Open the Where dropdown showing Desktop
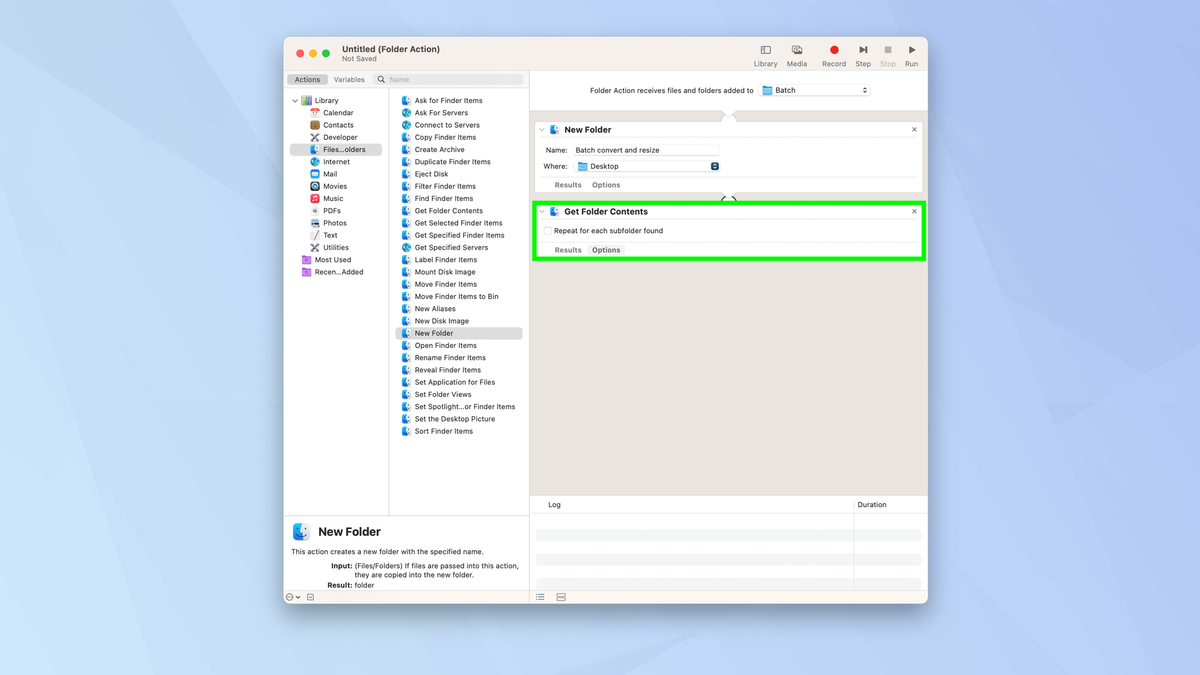This screenshot has width=1200, height=675. [x=647, y=166]
